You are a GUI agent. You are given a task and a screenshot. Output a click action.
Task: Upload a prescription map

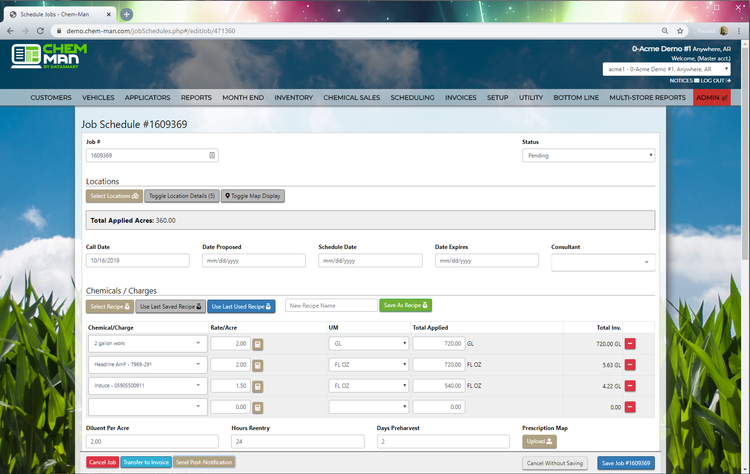click(x=539, y=441)
